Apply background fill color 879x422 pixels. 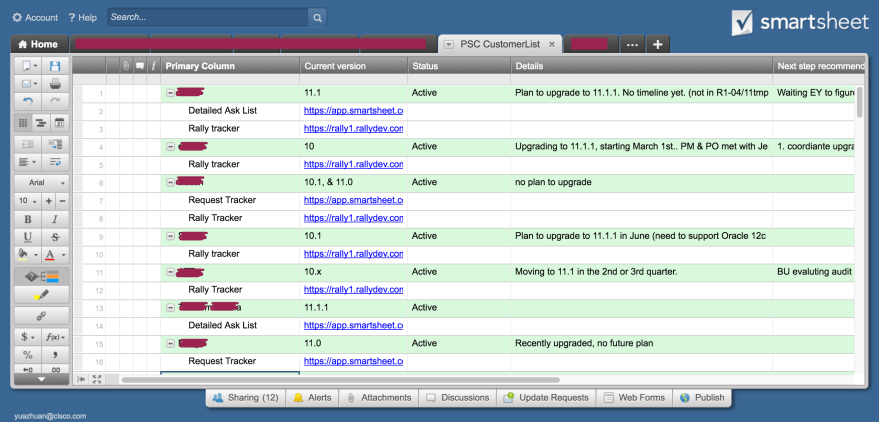(x=23, y=255)
